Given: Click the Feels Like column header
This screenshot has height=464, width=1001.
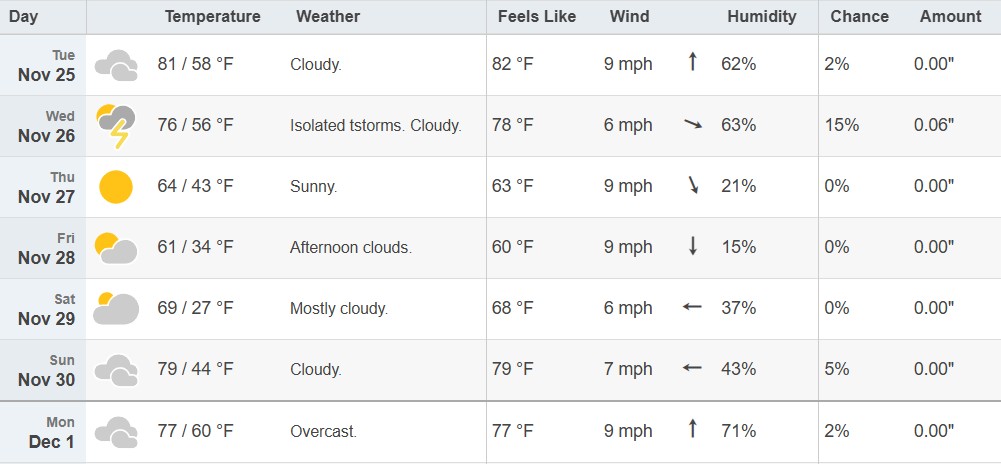Looking at the screenshot, I should (x=537, y=16).
